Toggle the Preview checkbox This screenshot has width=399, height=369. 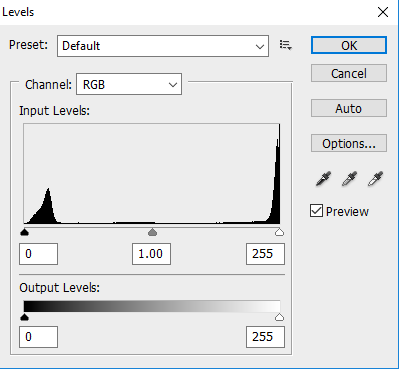316,211
